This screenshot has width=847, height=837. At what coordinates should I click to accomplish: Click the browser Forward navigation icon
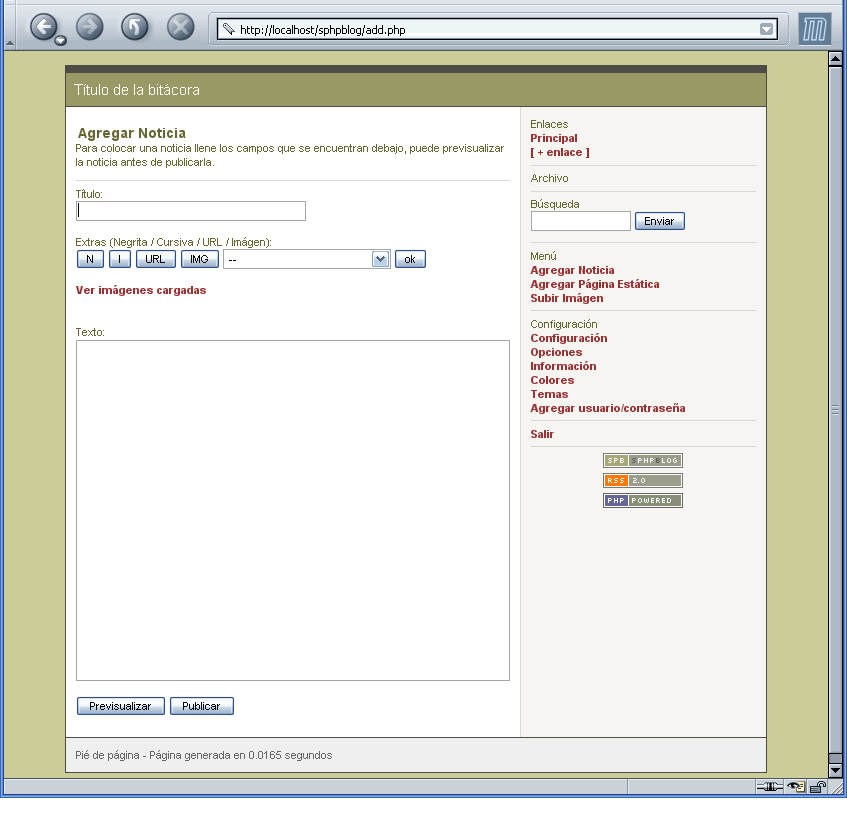pyautogui.click(x=90, y=27)
